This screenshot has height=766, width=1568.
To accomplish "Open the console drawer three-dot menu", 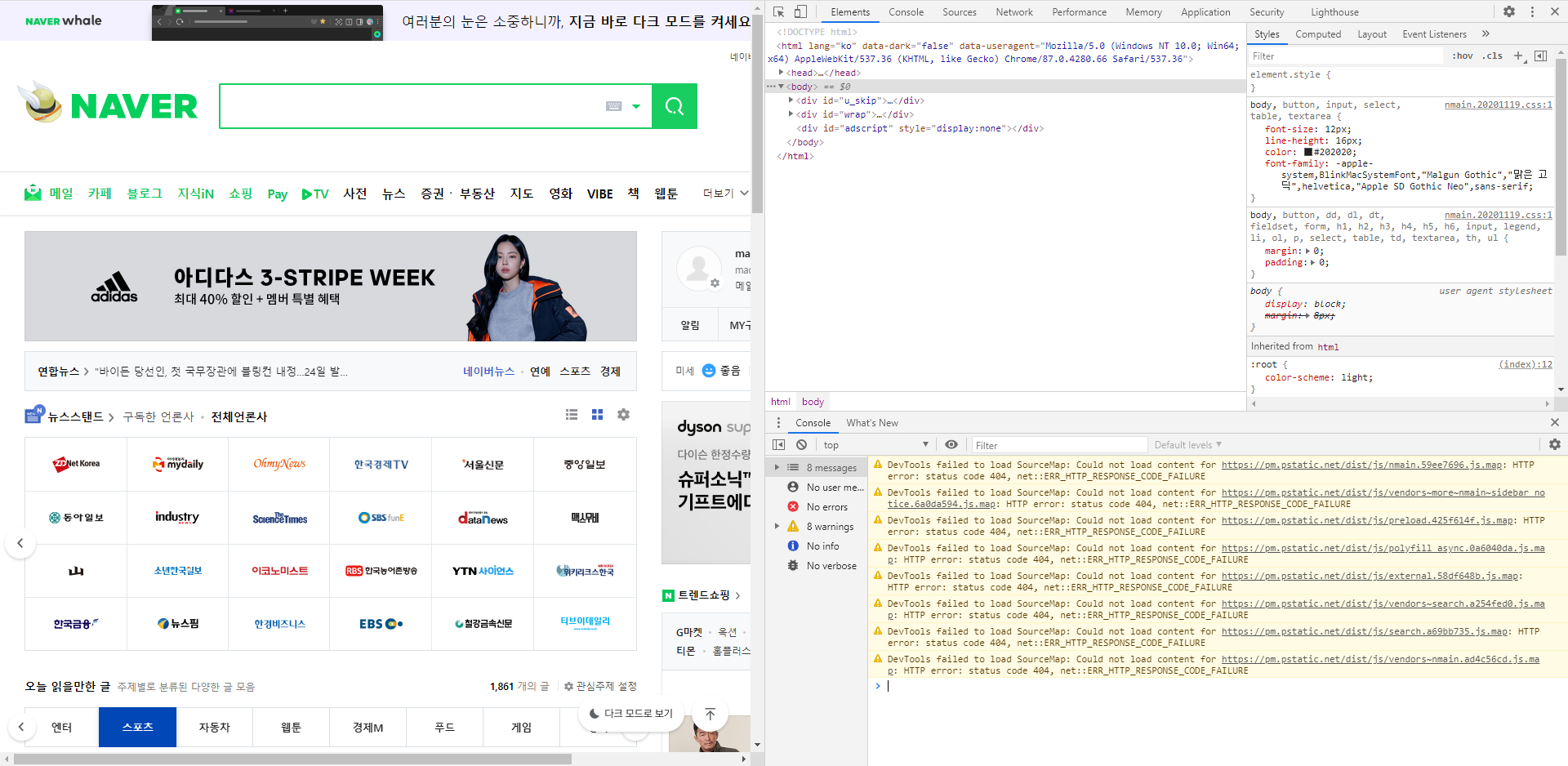I will 778,422.
